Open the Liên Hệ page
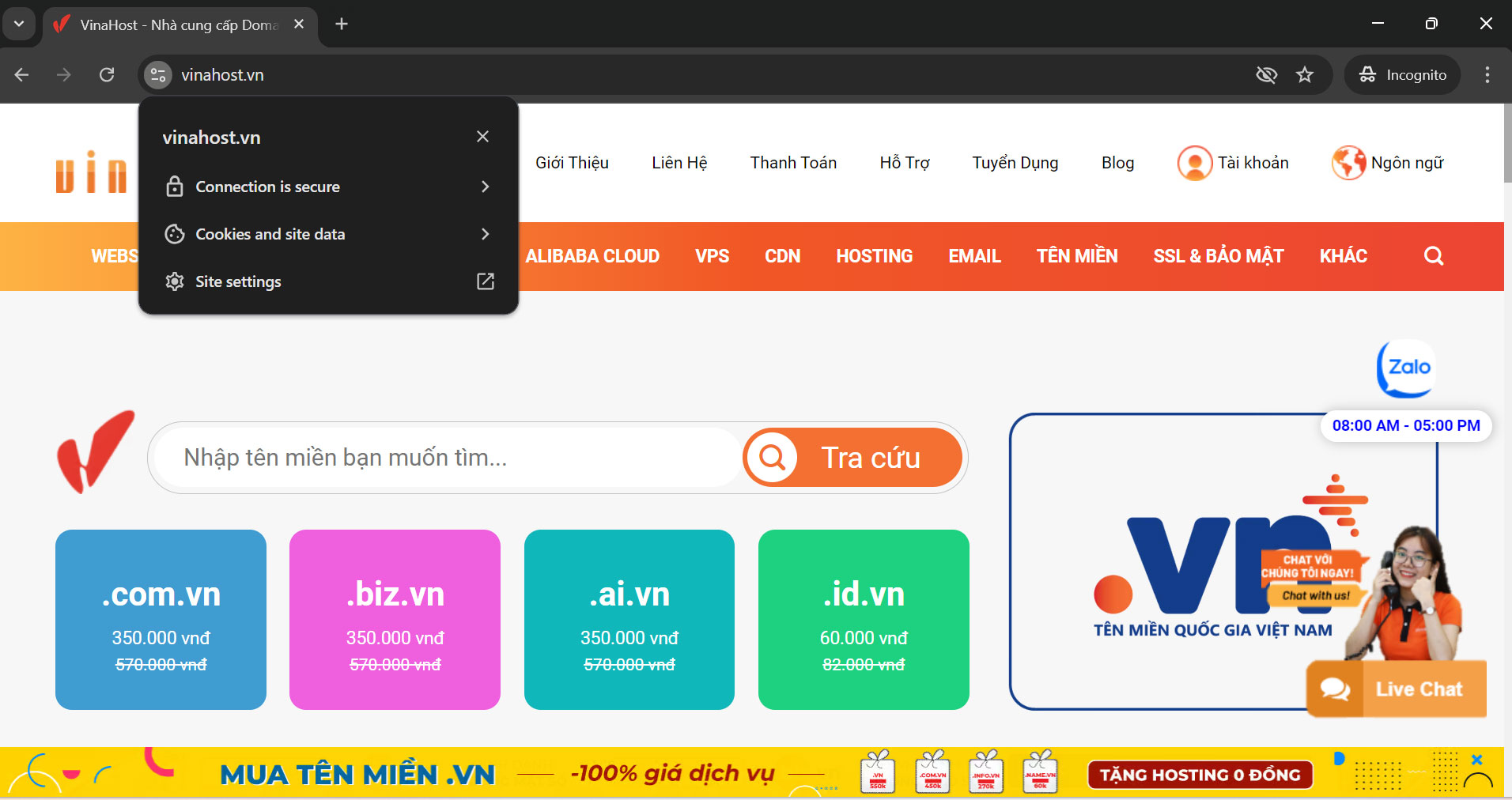 (679, 163)
